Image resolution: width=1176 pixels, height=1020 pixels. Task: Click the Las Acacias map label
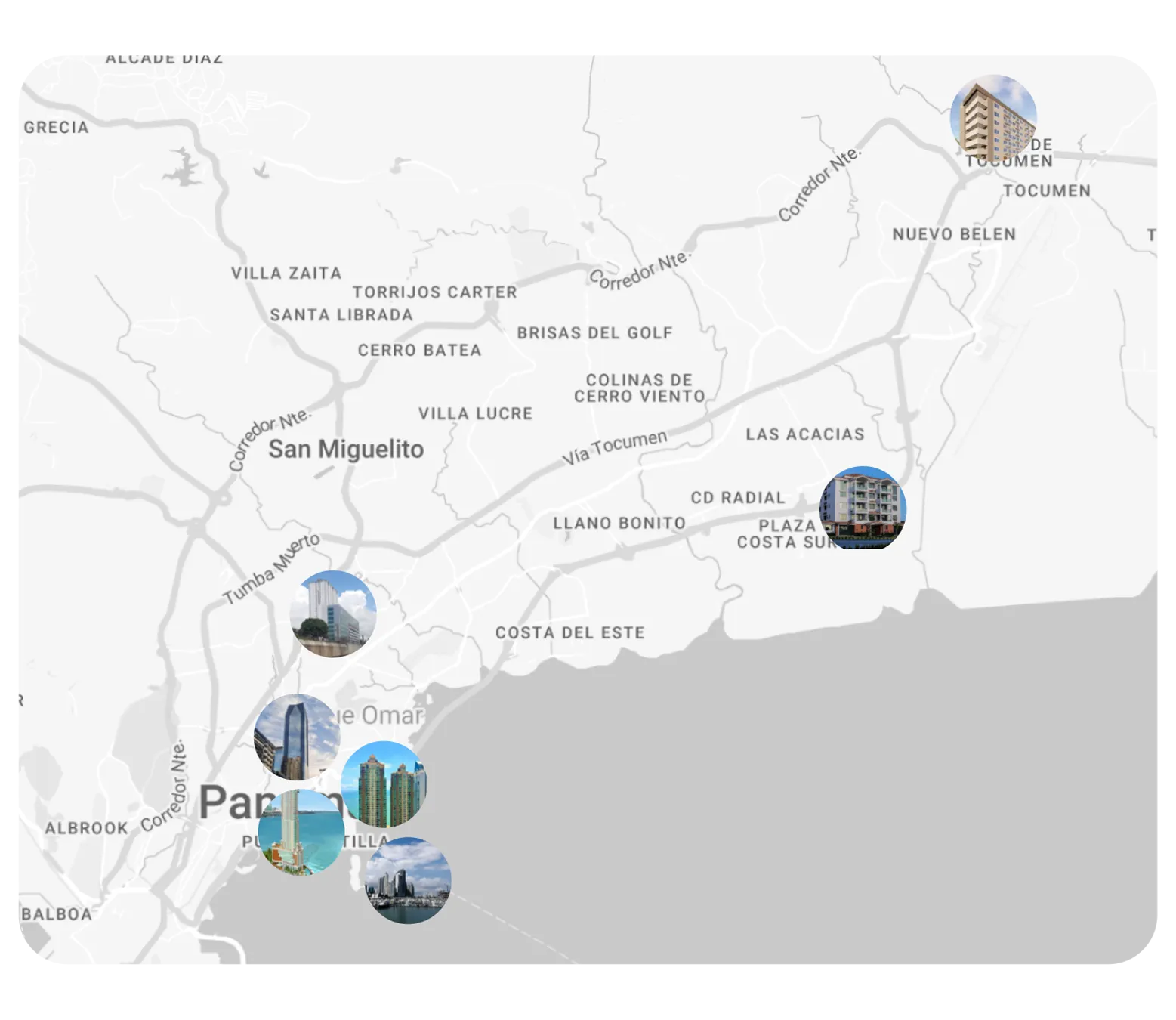point(805,434)
